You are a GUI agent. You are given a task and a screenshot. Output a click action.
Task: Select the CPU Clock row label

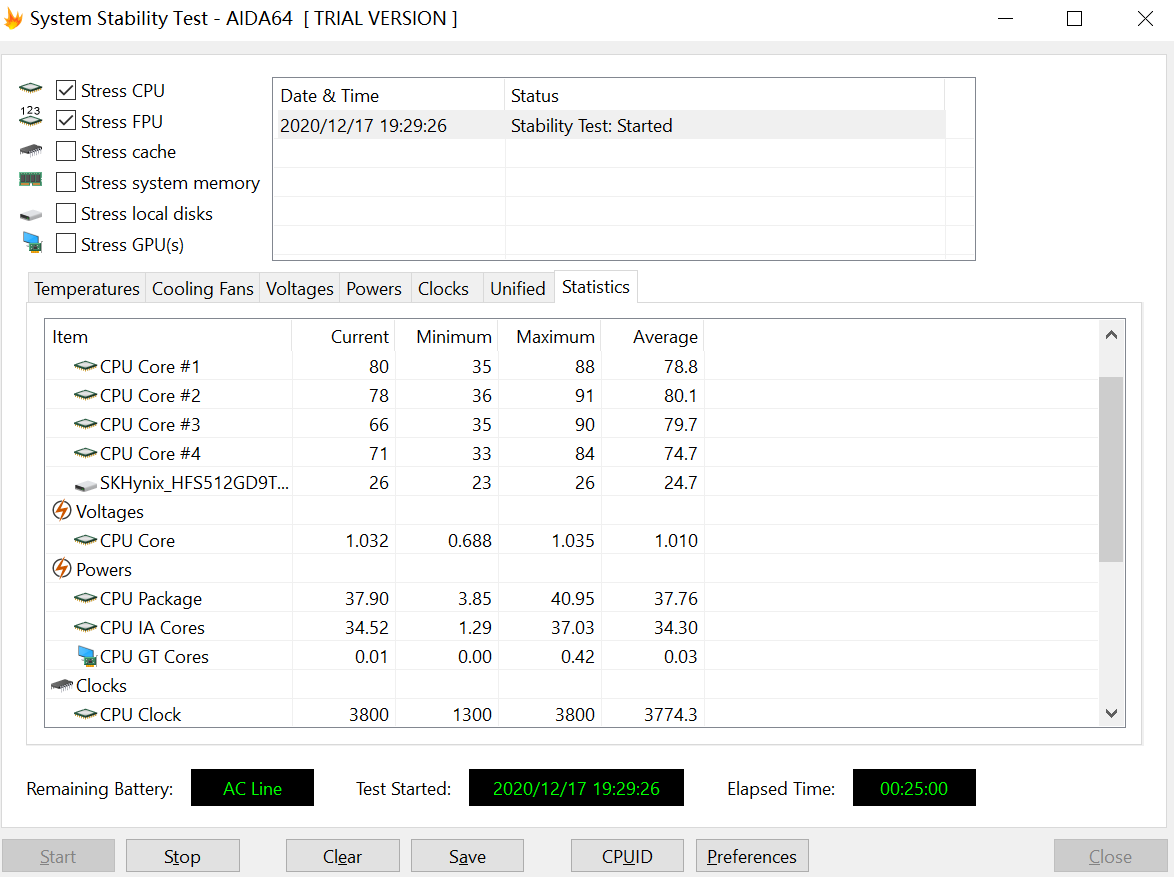pyautogui.click(x=141, y=714)
